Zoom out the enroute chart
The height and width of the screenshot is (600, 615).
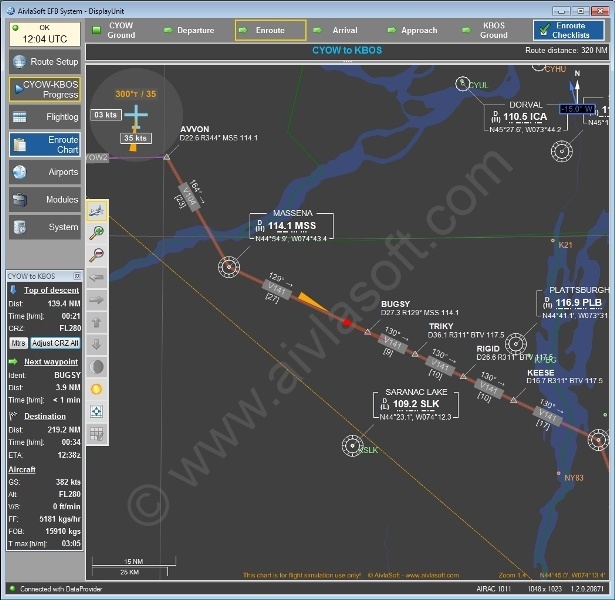pyautogui.click(x=96, y=255)
